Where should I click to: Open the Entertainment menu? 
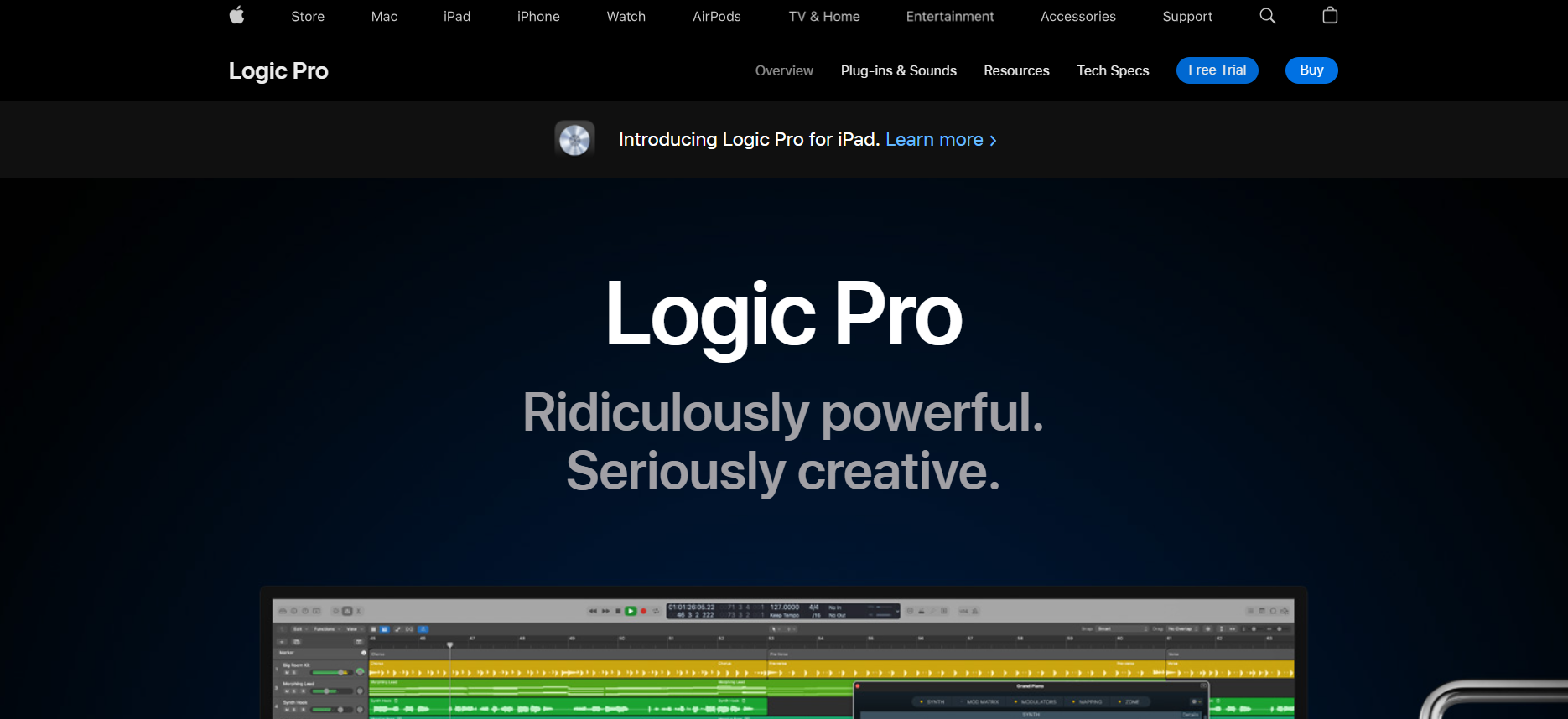[x=950, y=17]
